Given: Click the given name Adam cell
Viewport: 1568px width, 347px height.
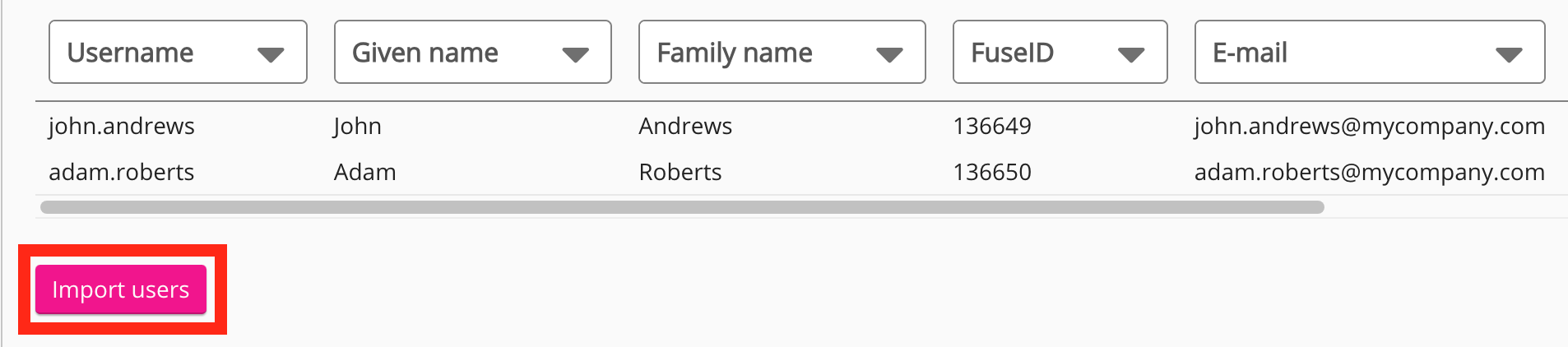Looking at the screenshot, I should (365, 173).
